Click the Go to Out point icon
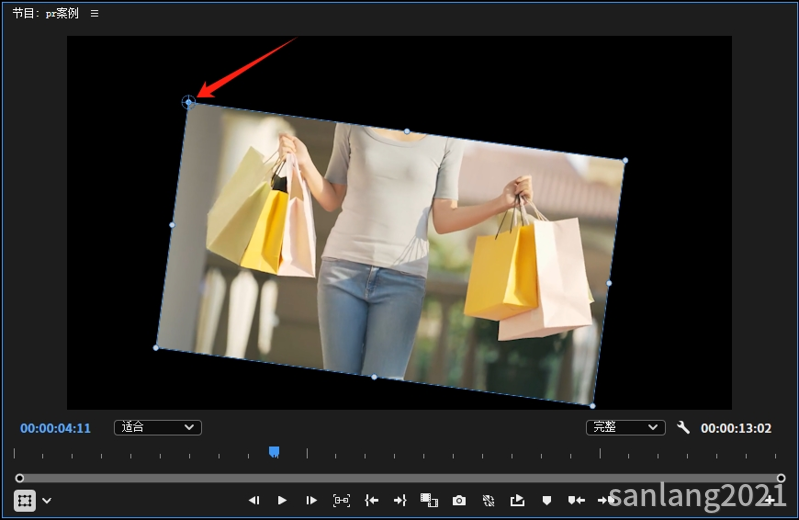Viewport: 799px width, 520px height. 400,500
